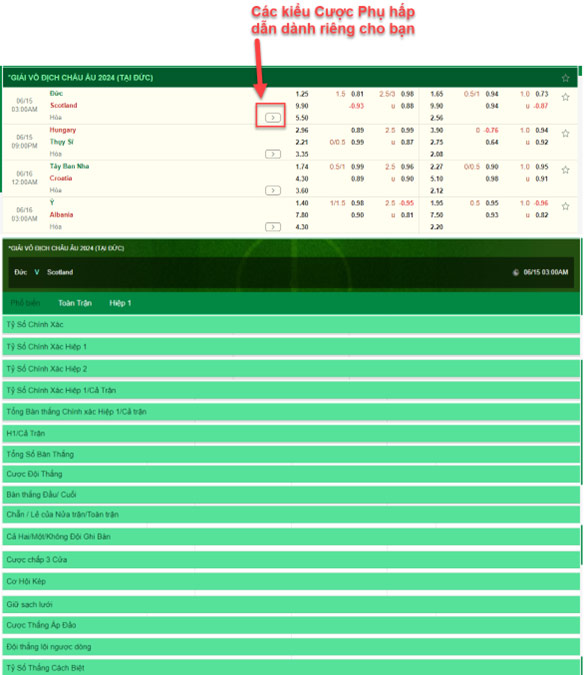Switch to the Toàn Trận tab

click(75, 303)
